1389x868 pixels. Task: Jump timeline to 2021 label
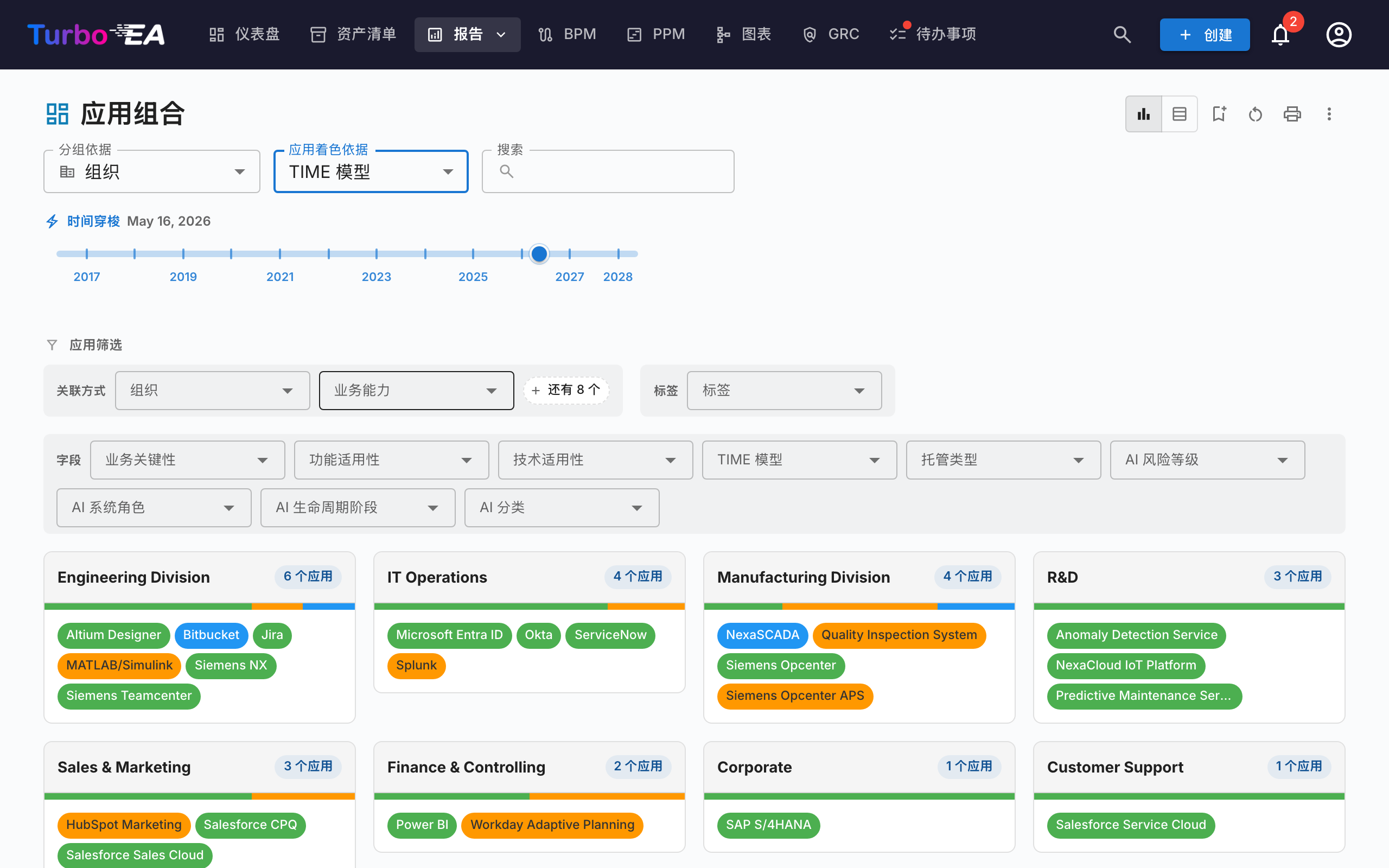(280, 277)
